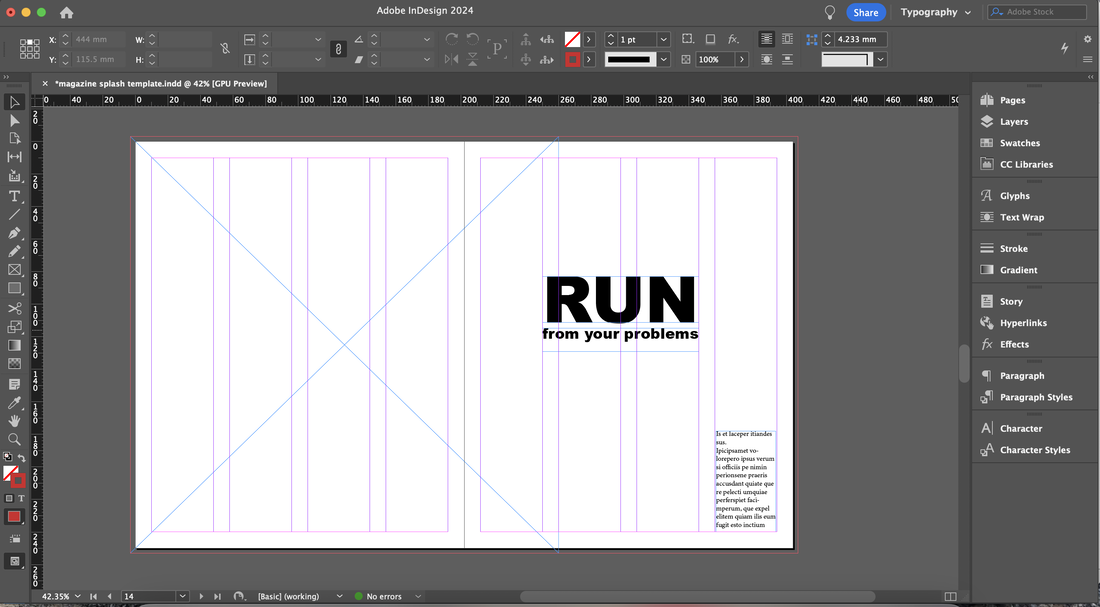The width and height of the screenshot is (1100, 607).
Task: Select the Pencil tool
Action: (x=14, y=251)
